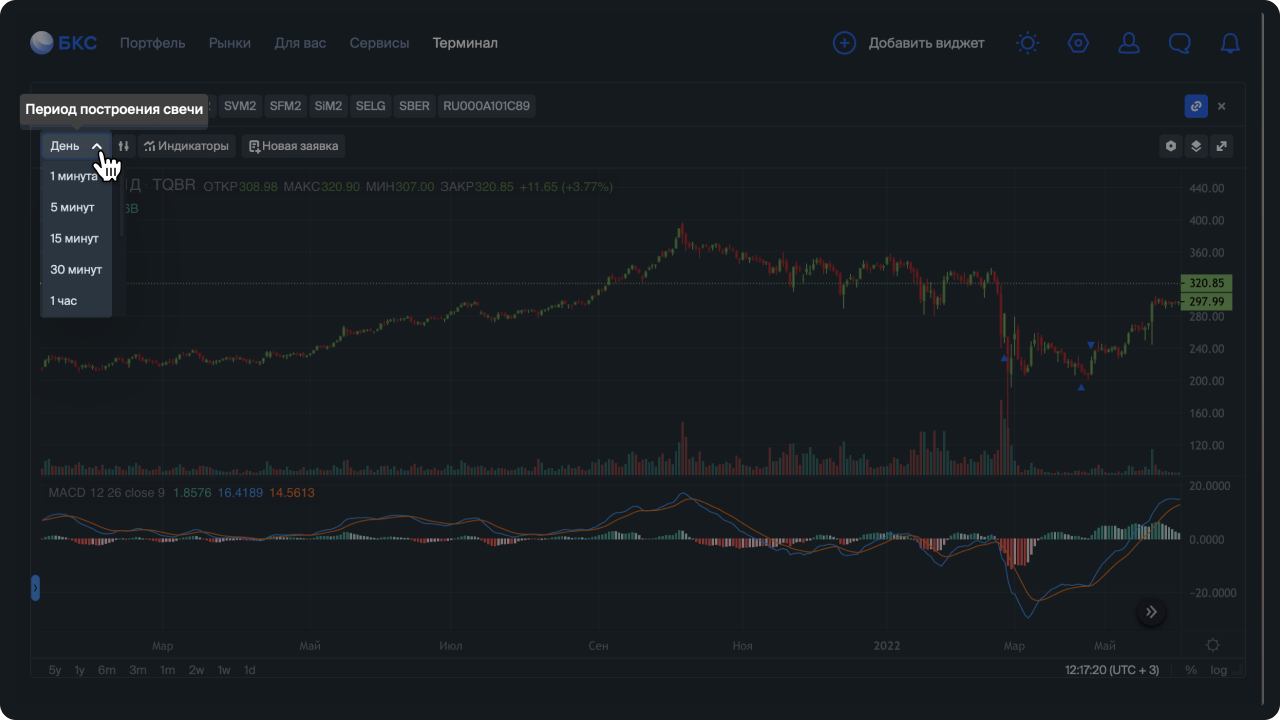
Task: Set range to 1w
Action: 224,670
